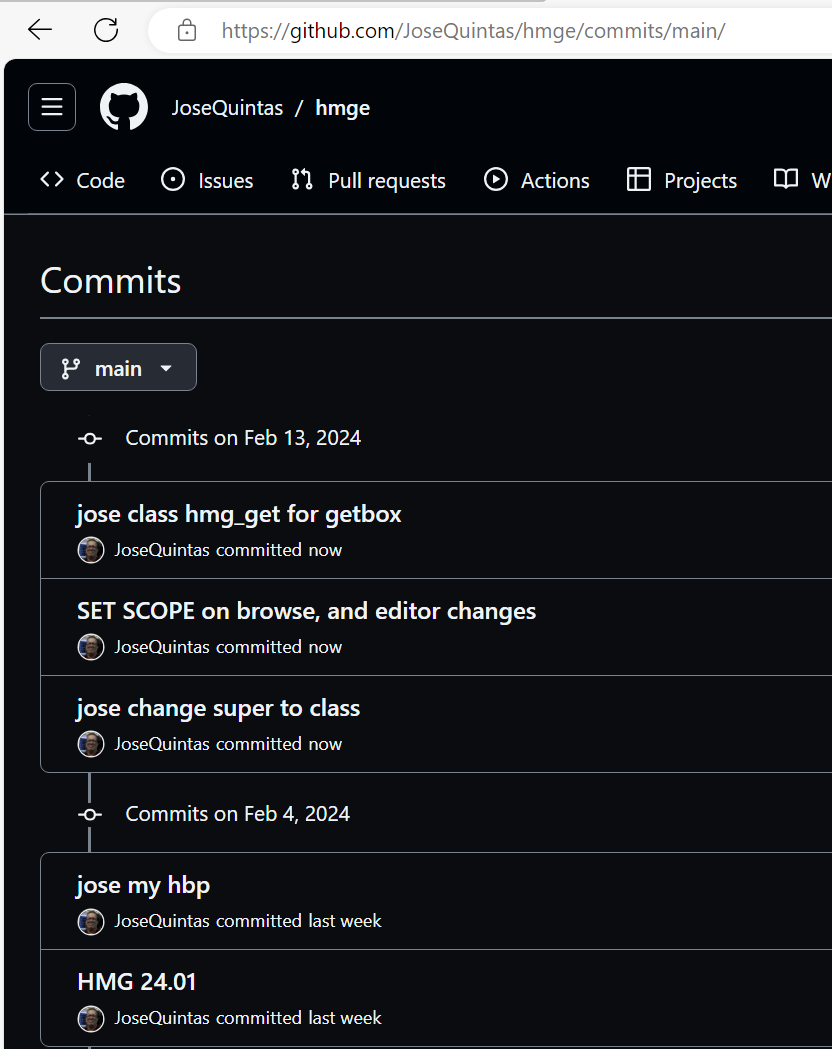Open the hamburger navigation menu
Screen dimensions: 832x1049
[52, 107]
